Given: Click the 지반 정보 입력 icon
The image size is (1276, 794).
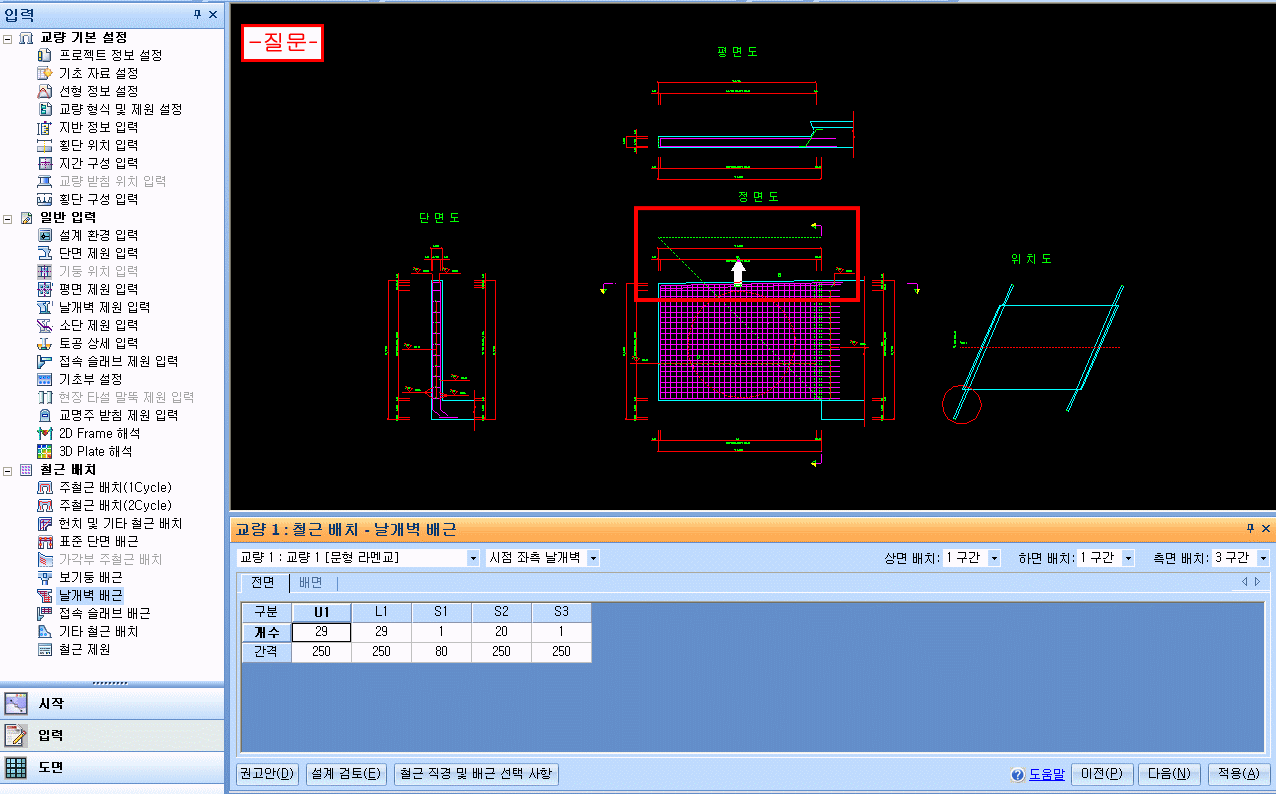Looking at the screenshot, I should pos(44,127).
